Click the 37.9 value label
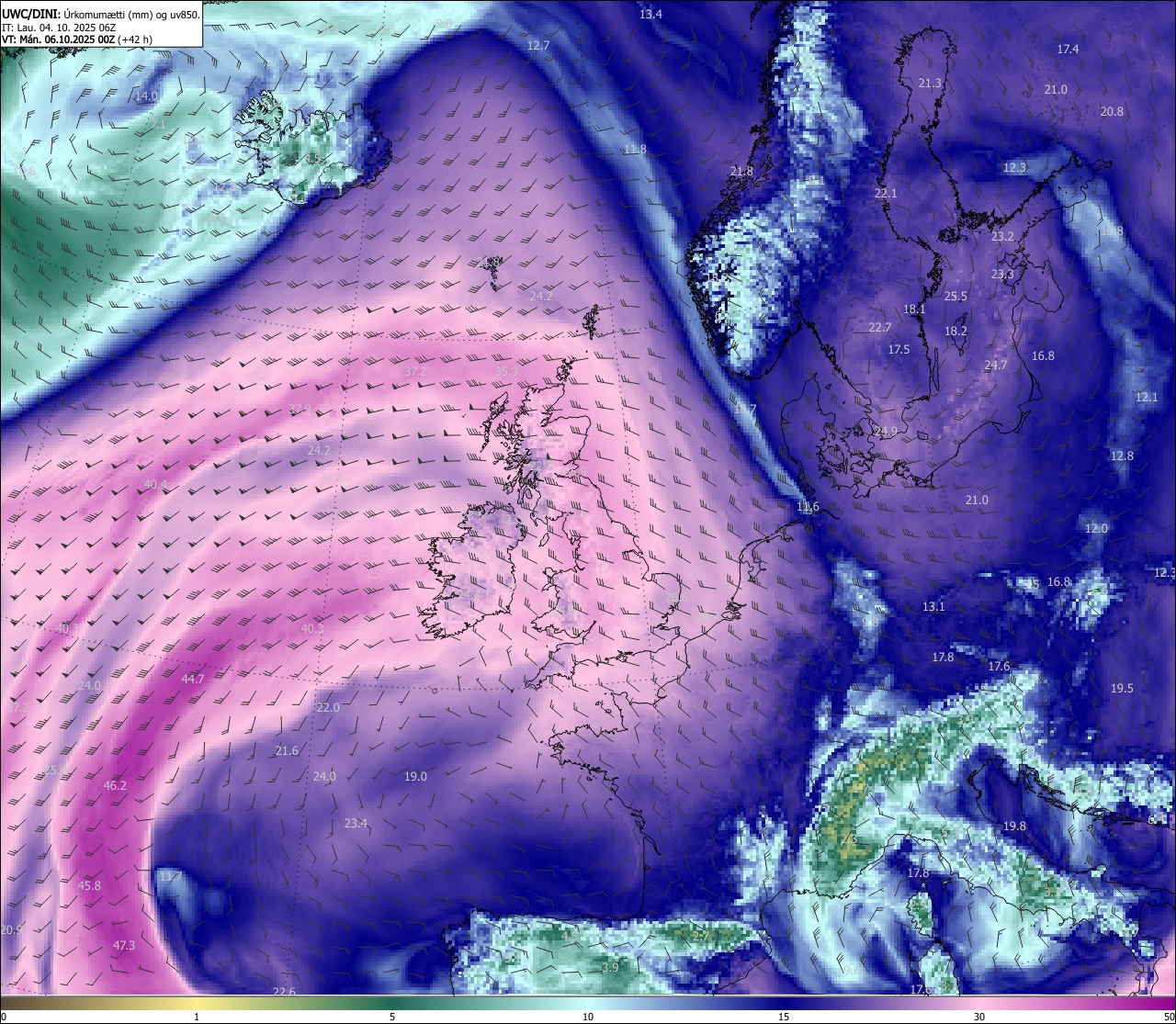 [300, 409]
